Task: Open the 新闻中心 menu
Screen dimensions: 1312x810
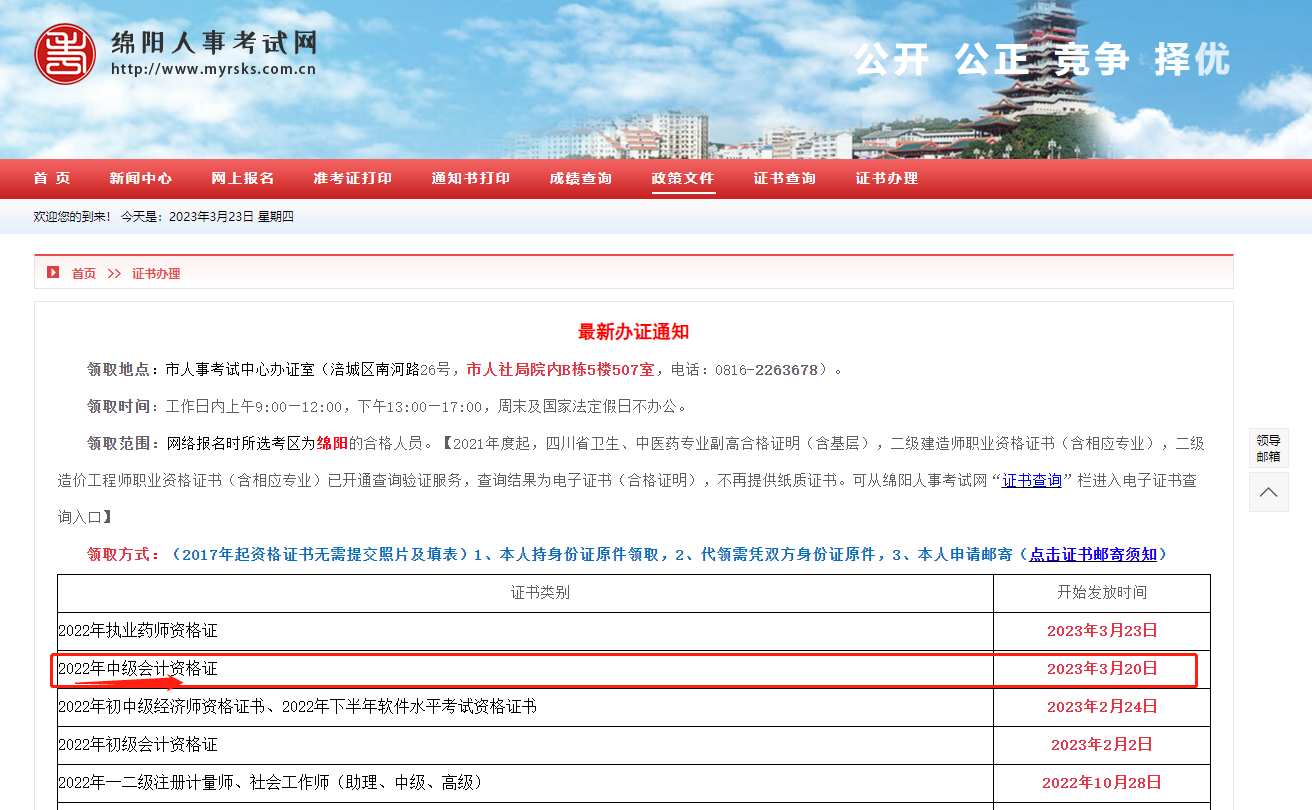Action: [x=141, y=178]
